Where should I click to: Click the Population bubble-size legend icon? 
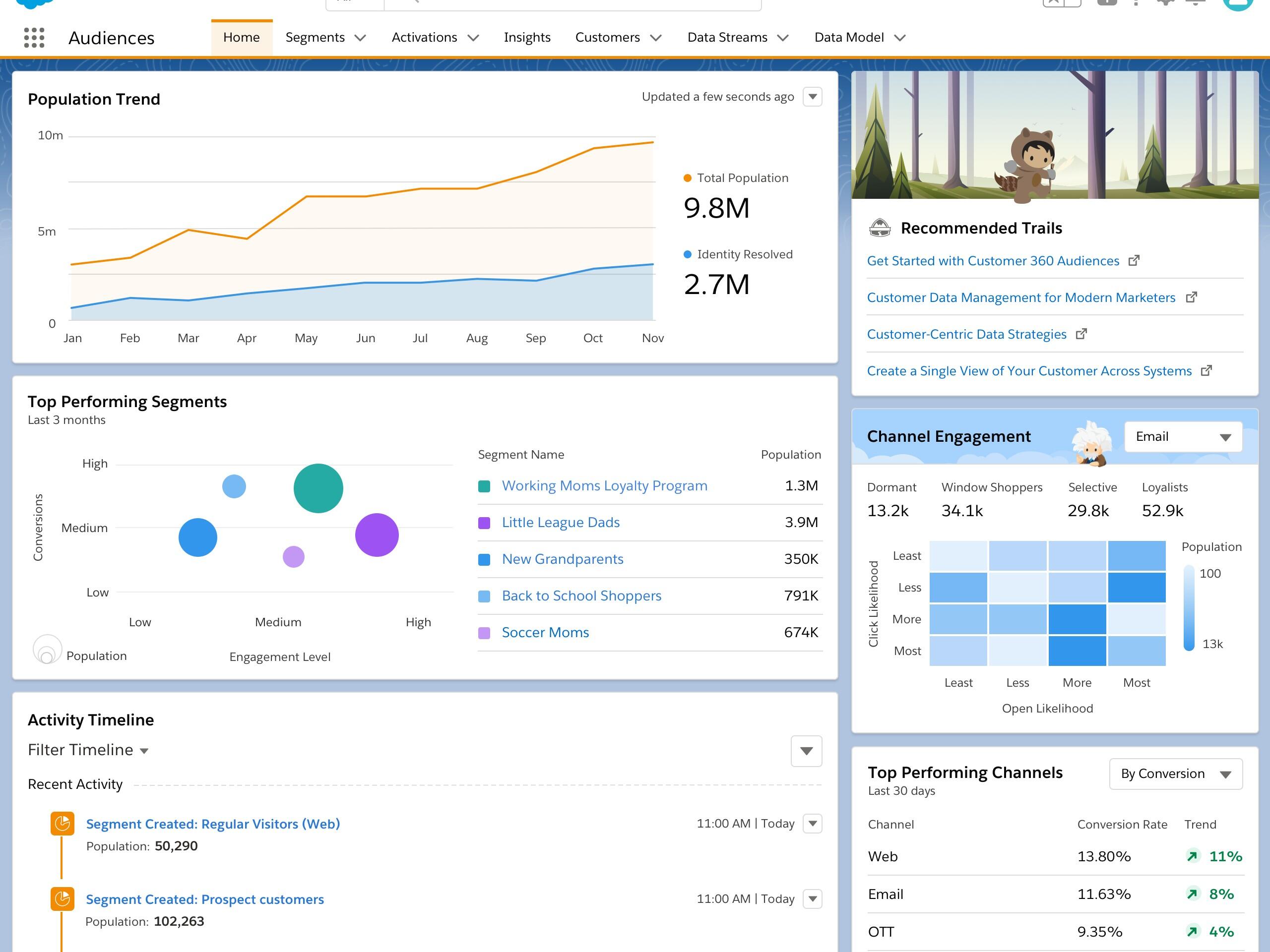47,650
